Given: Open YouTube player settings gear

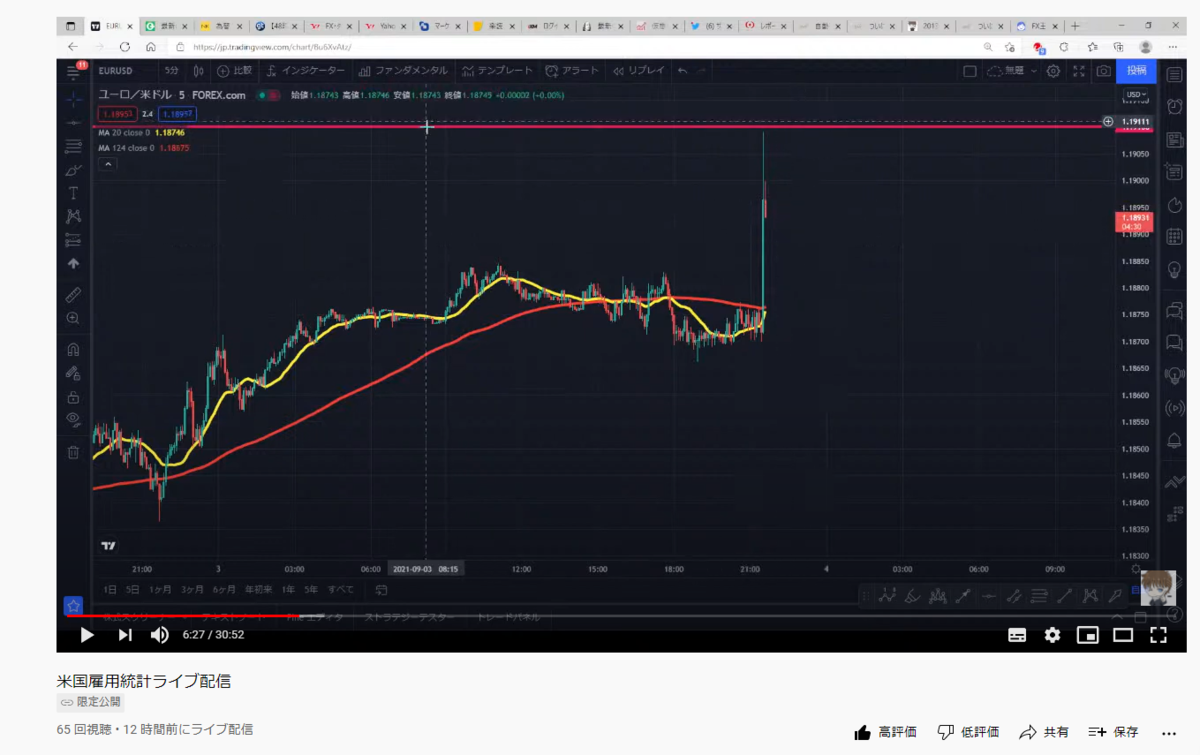Looking at the screenshot, I should coord(1052,634).
